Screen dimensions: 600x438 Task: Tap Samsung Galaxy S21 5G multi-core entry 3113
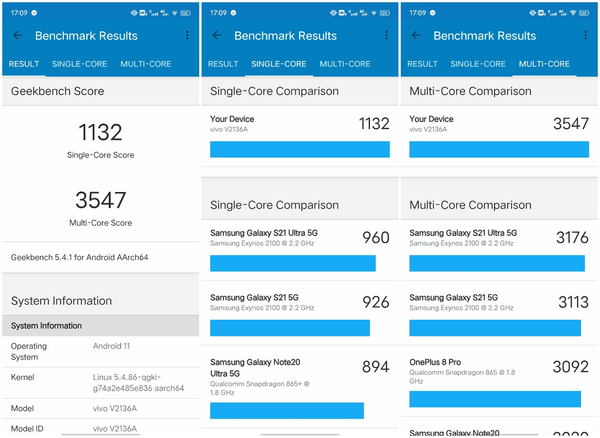(499, 313)
